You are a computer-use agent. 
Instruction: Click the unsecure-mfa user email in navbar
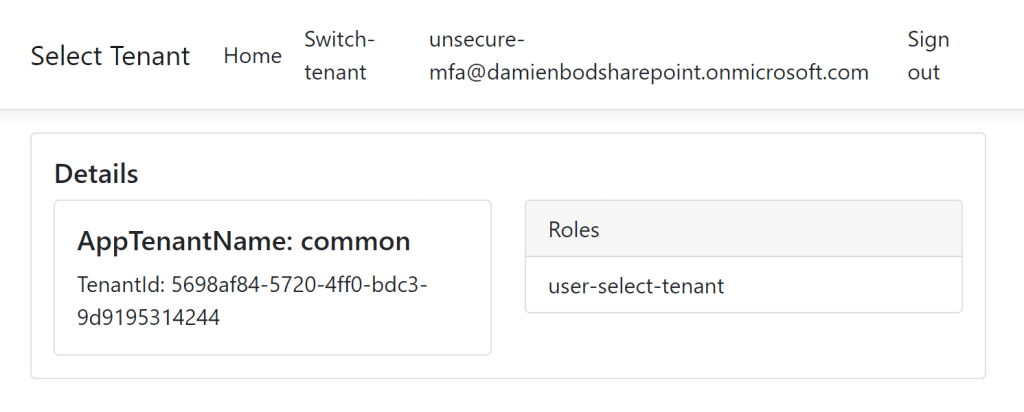648,56
